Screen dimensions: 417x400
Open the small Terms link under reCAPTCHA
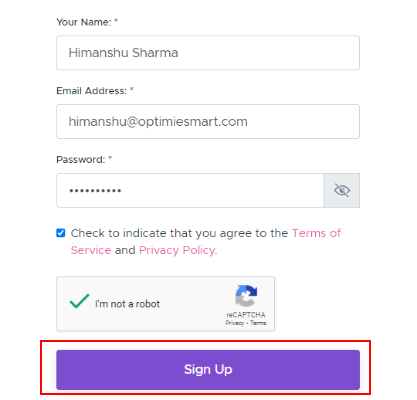[x=258, y=323]
